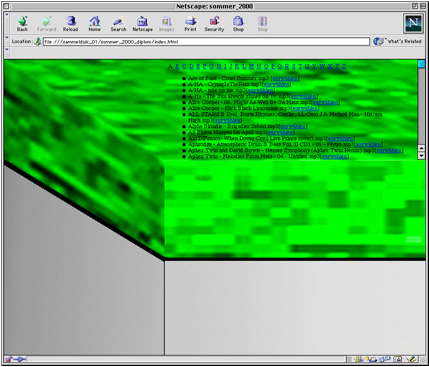Click the blue scrollbar thumb
This screenshot has height=367, width=429.
click(x=421, y=64)
